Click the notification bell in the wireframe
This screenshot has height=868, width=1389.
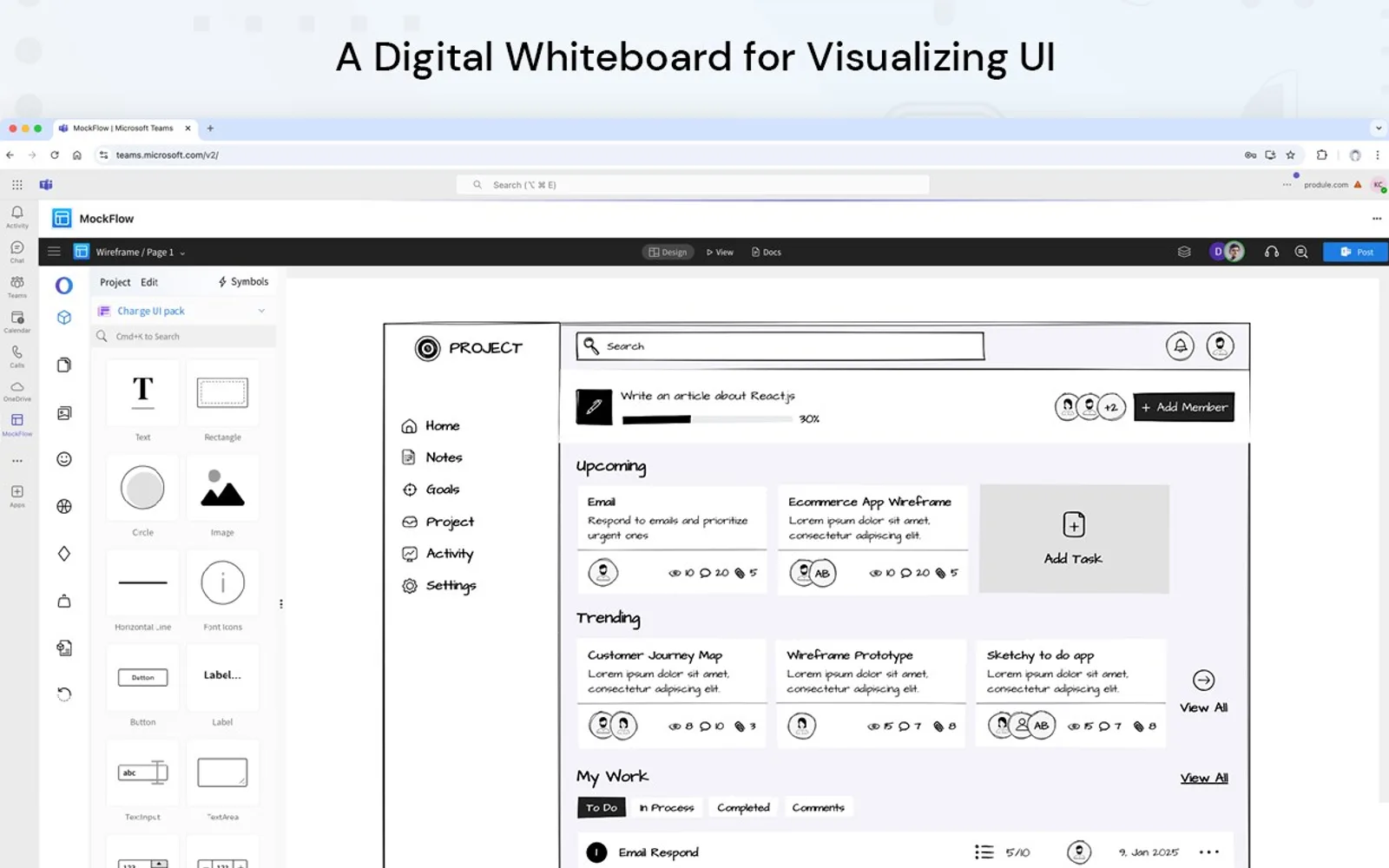(x=1180, y=346)
